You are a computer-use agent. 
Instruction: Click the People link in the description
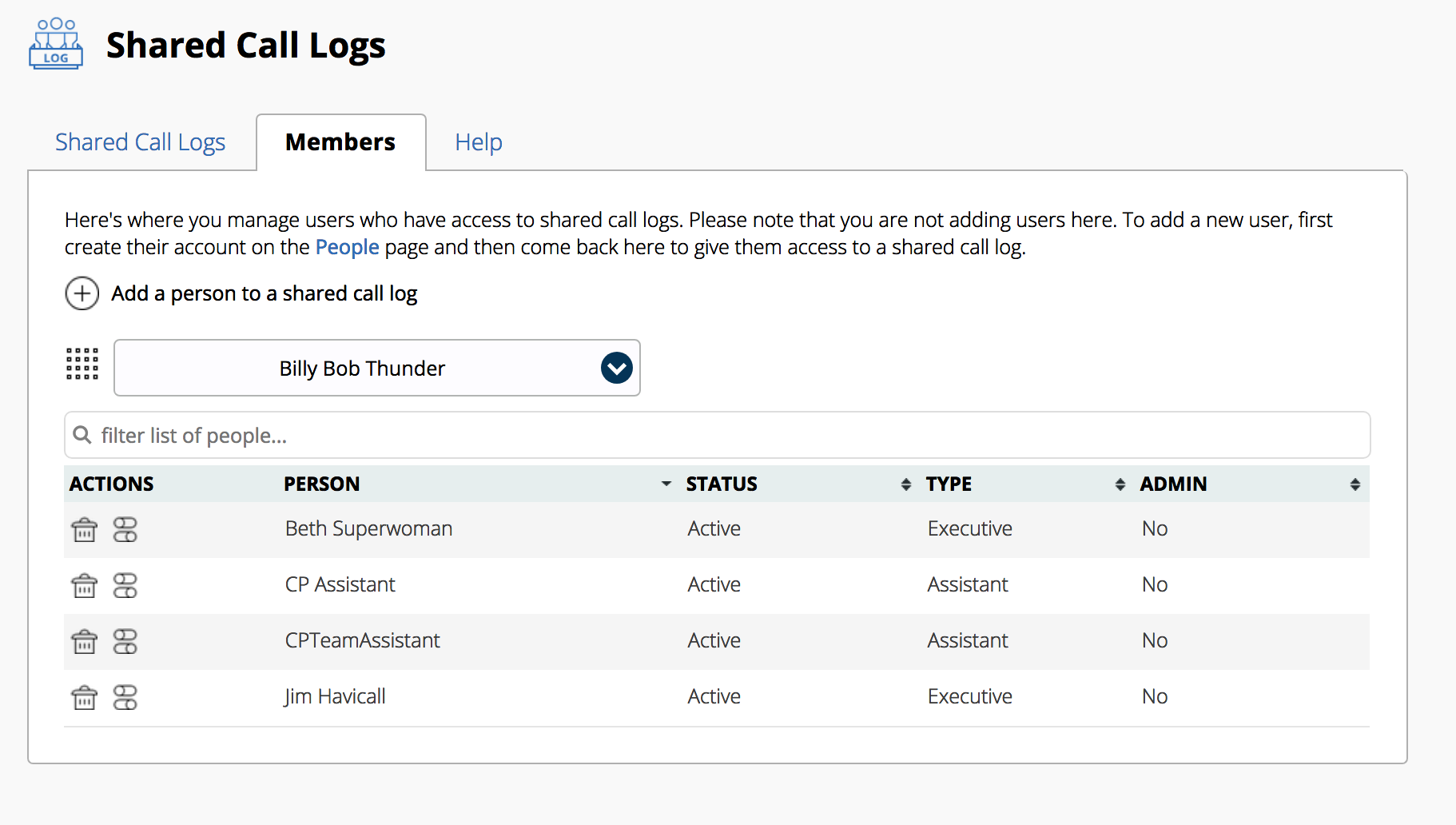coord(347,247)
